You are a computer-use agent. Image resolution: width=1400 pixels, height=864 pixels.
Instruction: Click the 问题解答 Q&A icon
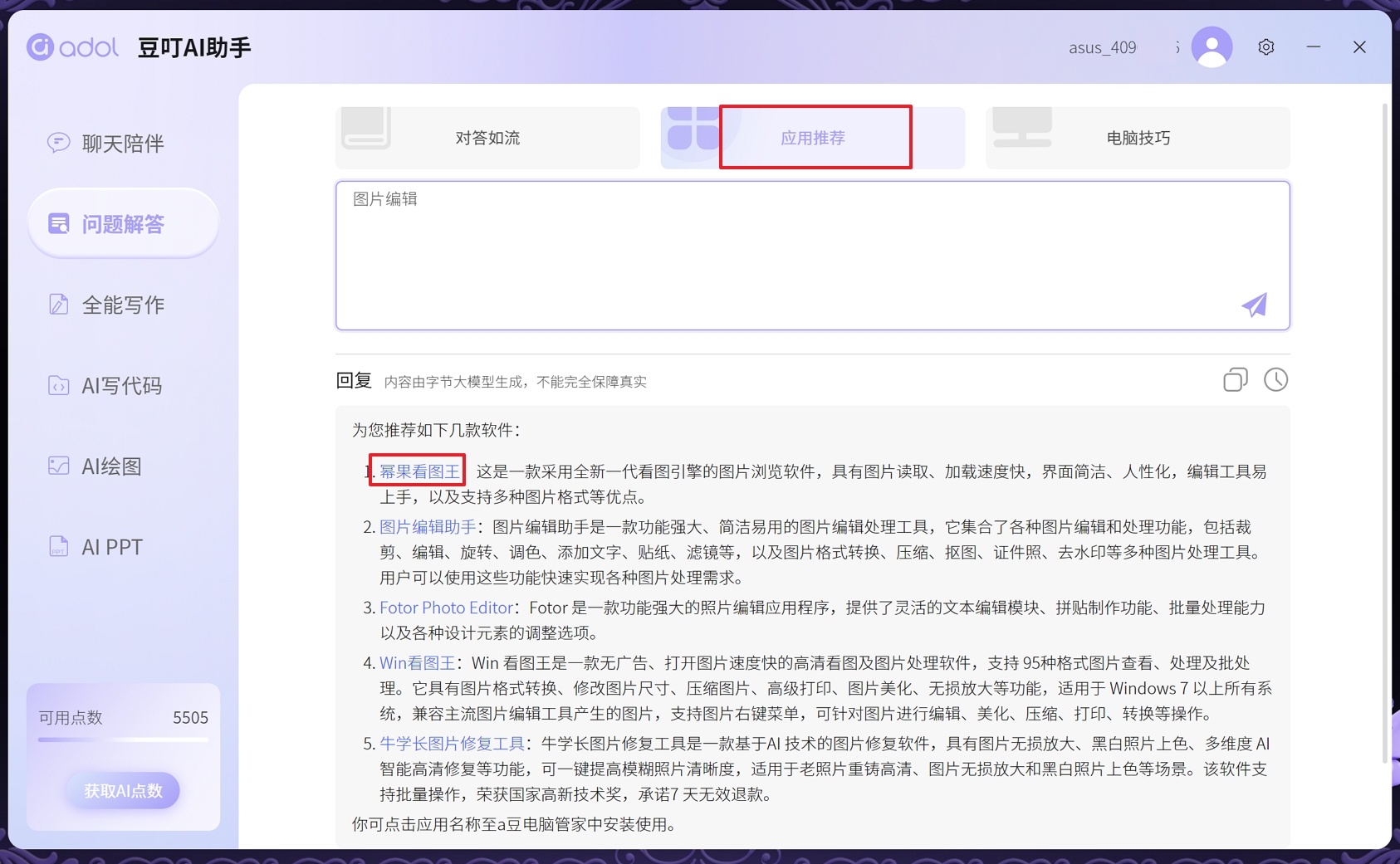[58, 223]
